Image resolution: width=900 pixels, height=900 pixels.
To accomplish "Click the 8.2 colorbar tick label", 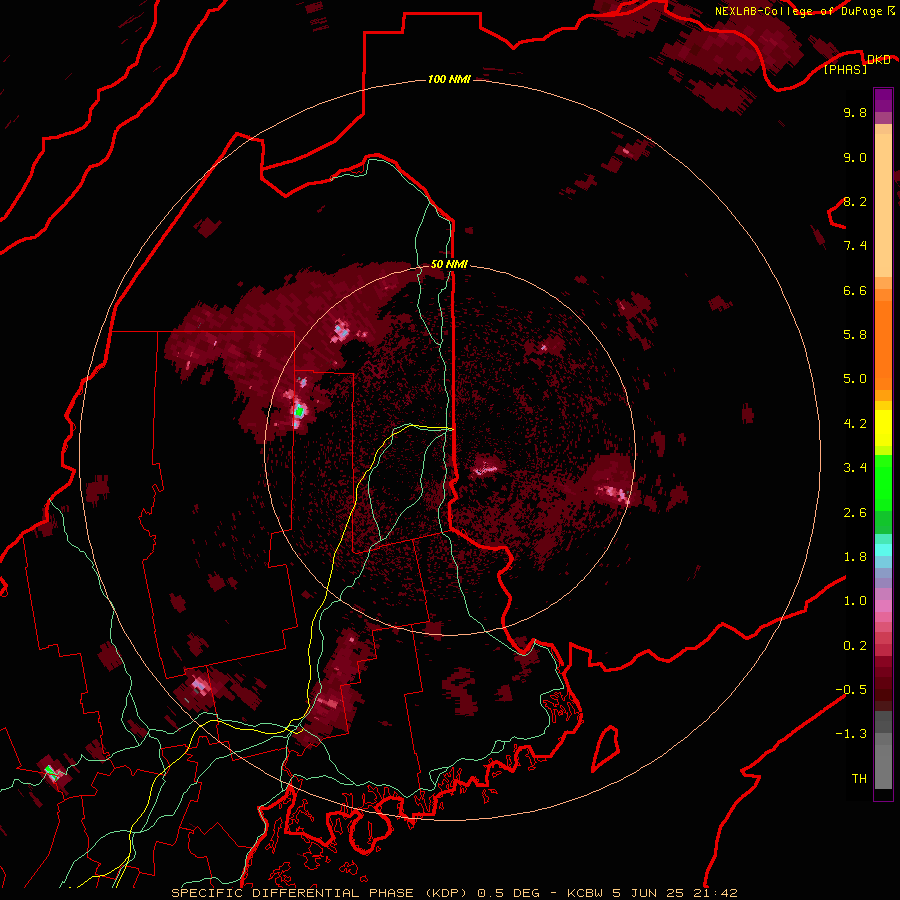I will pos(855,201).
